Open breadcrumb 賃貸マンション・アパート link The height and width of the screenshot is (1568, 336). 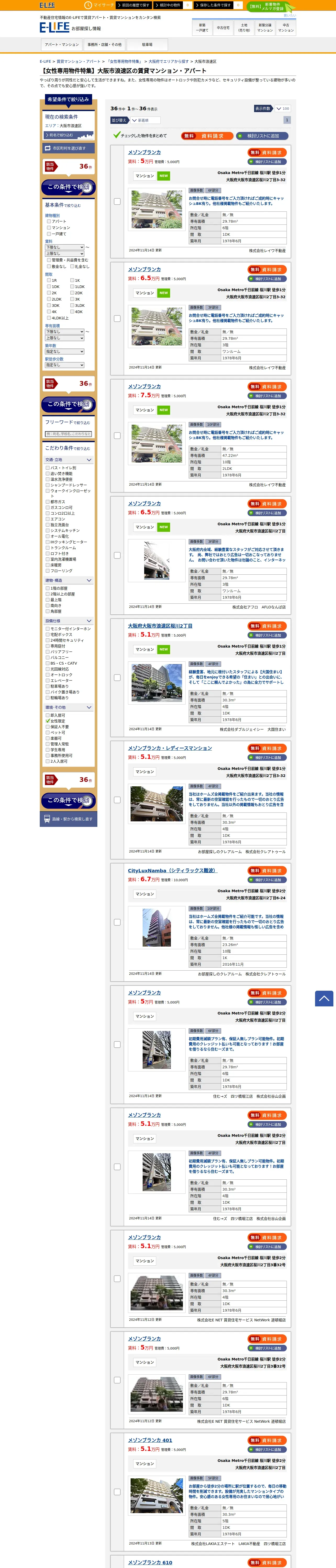79,61
